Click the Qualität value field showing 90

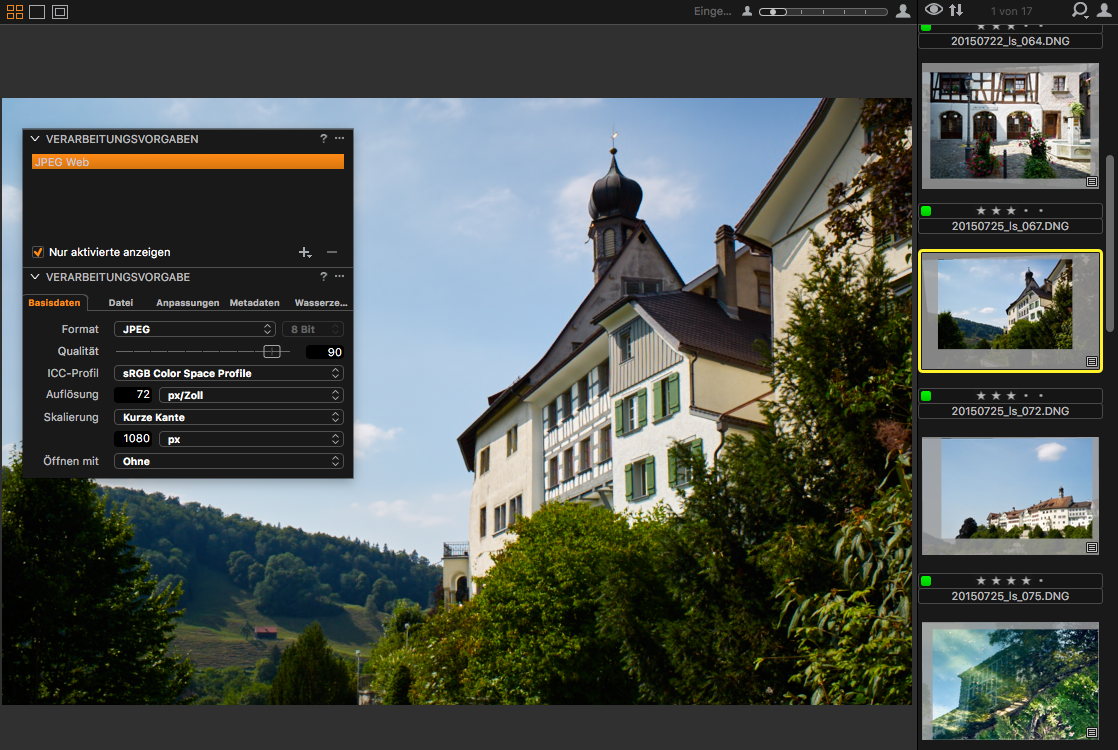(324, 352)
